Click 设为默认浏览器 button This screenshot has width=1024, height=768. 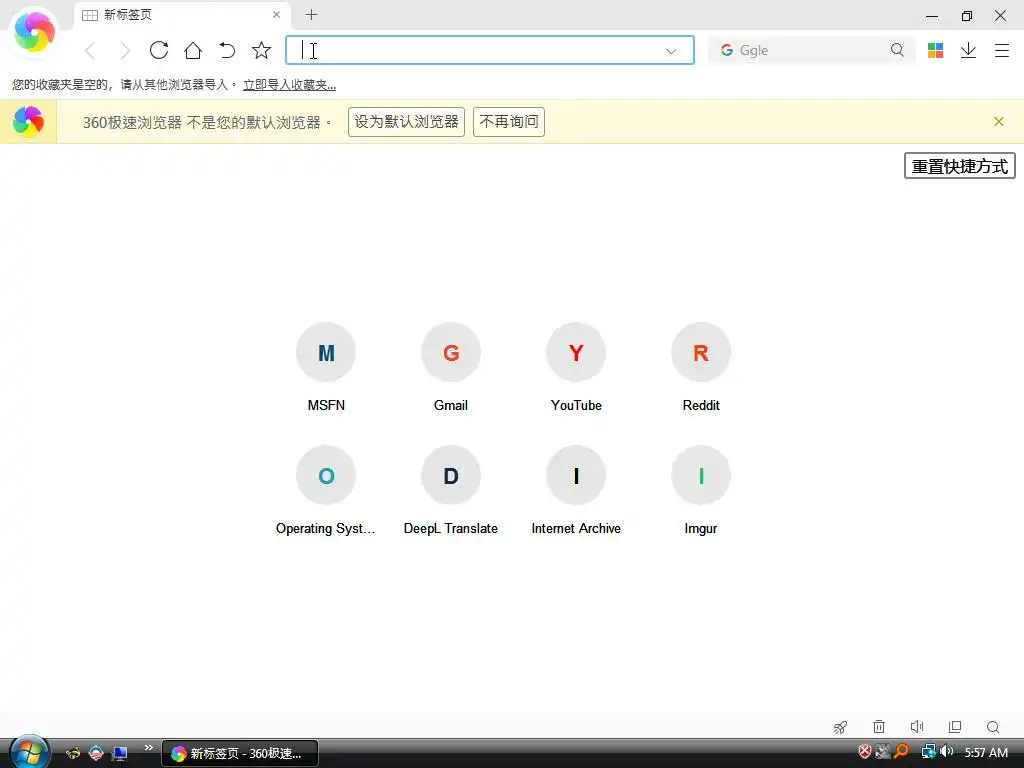coord(406,122)
